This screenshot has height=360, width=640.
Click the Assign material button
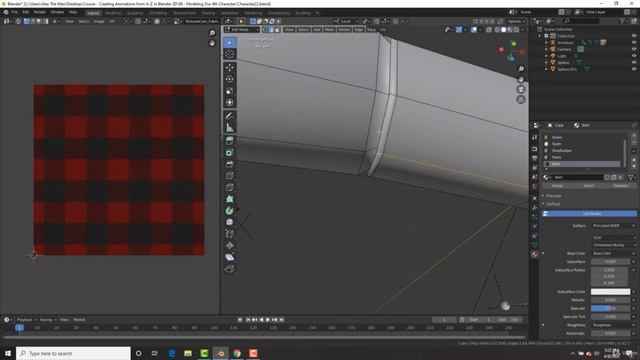click(557, 186)
